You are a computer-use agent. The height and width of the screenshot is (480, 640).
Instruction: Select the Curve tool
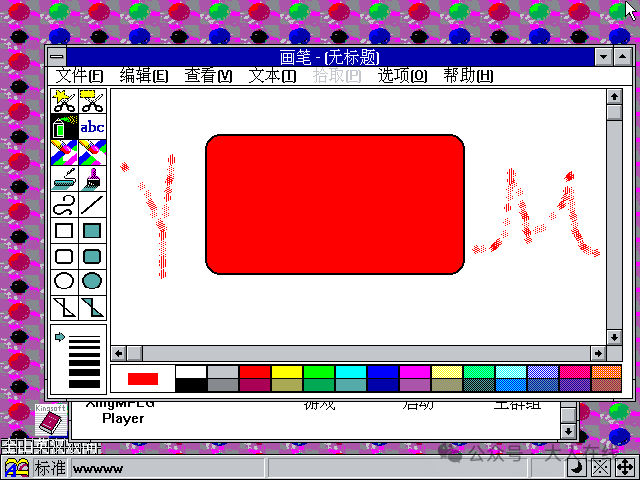coord(64,205)
